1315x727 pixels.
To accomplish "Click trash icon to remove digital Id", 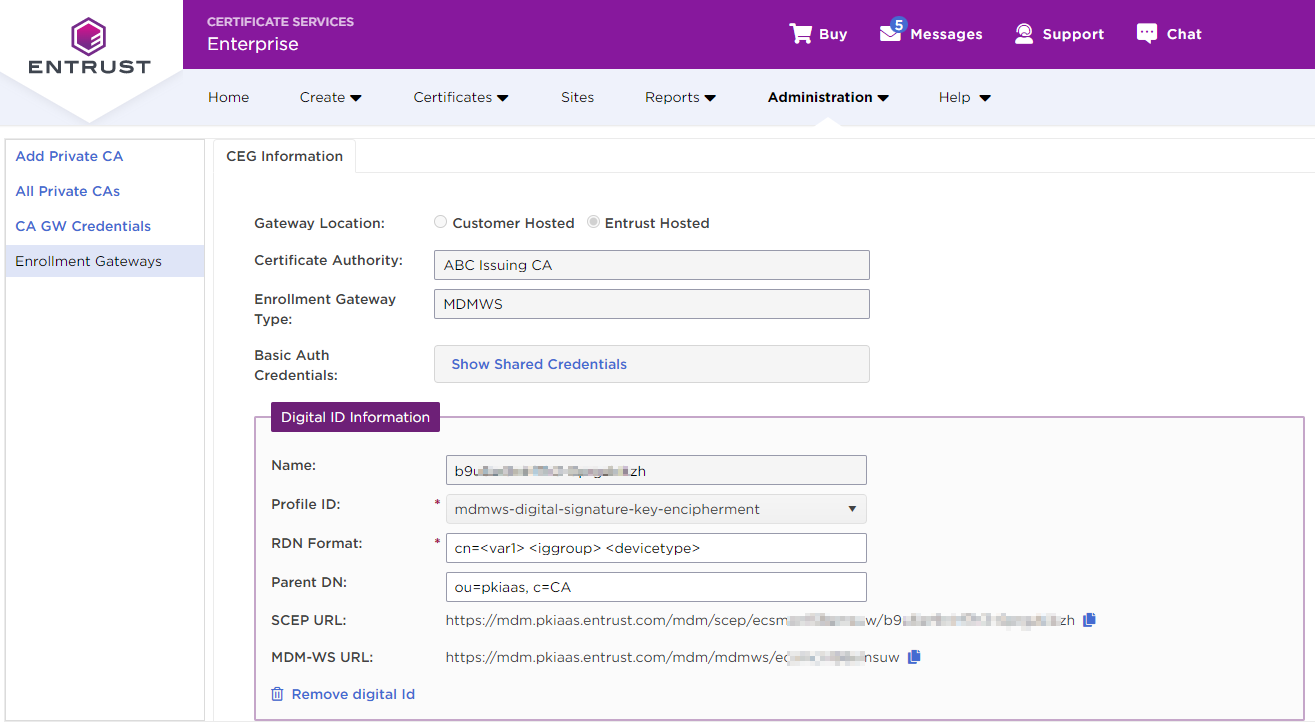I will (x=278, y=694).
